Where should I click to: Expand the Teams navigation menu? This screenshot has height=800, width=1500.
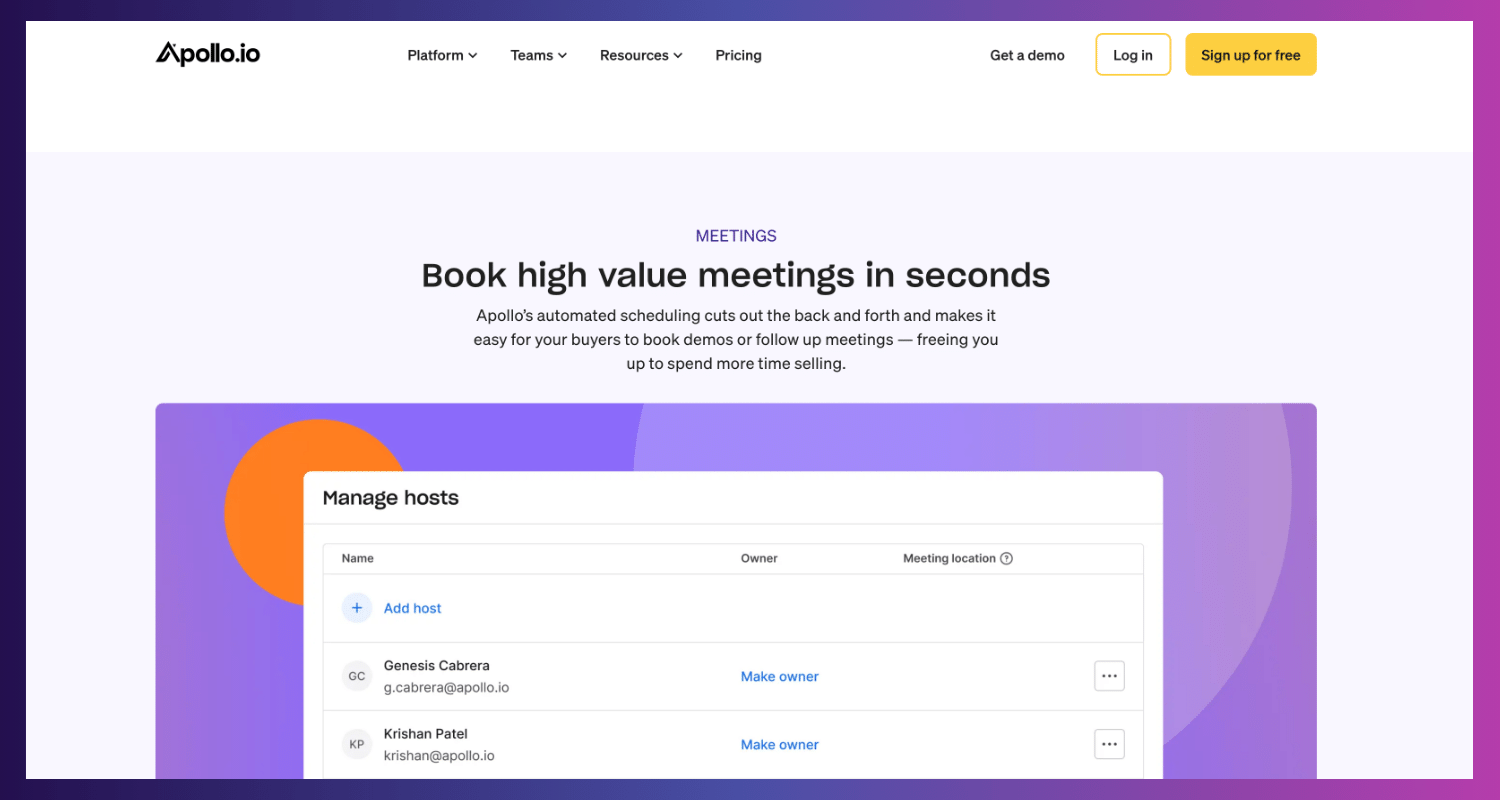(538, 55)
